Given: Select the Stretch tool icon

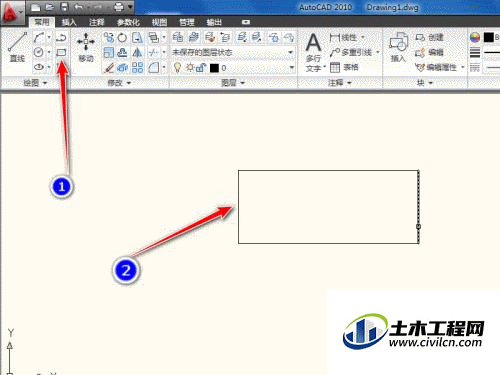Looking at the screenshot, I should click(x=137, y=38).
